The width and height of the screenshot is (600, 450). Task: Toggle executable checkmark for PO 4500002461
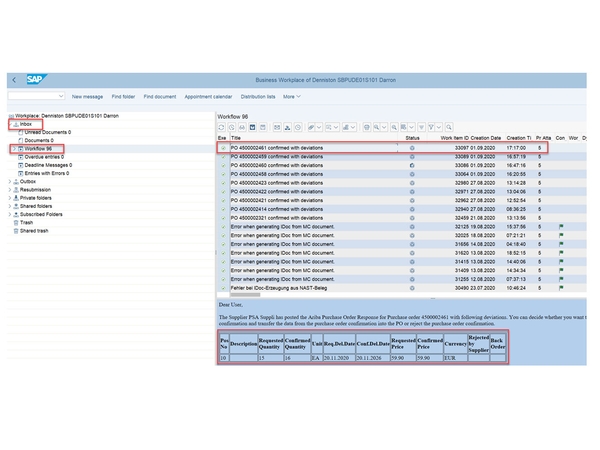coord(223,147)
